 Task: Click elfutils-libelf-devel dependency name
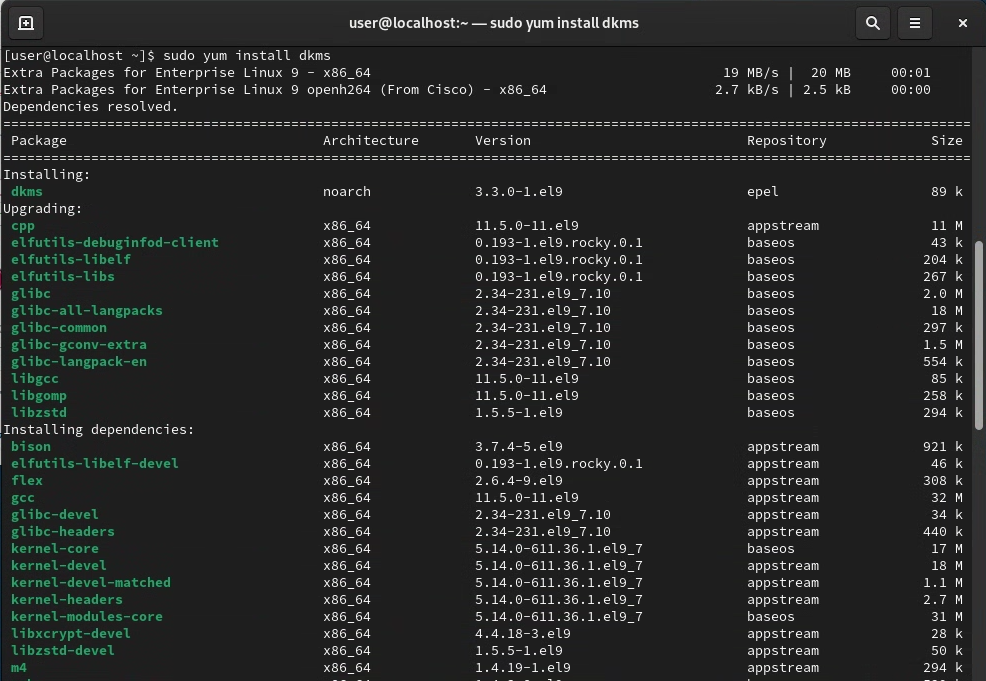tap(94, 463)
